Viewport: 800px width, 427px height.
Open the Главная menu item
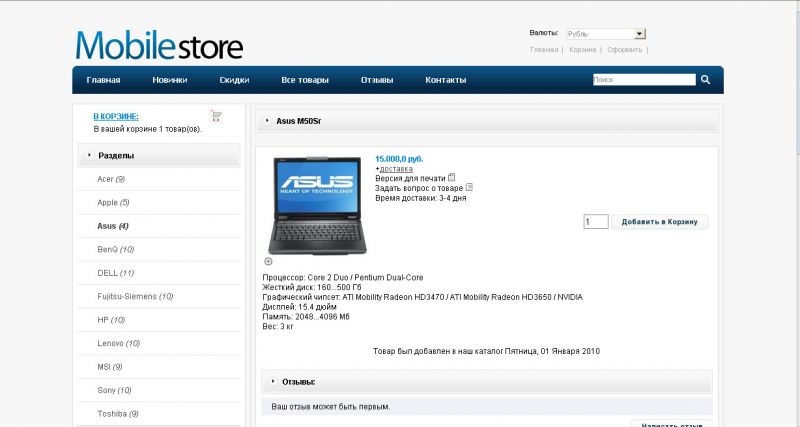[103, 80]
